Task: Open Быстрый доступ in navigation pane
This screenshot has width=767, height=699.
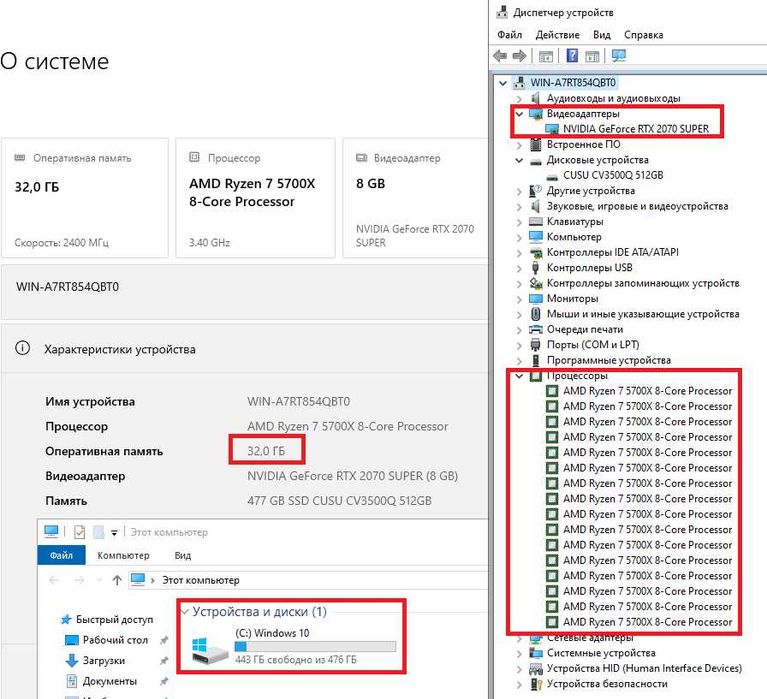Action: (x=107, y=620)
